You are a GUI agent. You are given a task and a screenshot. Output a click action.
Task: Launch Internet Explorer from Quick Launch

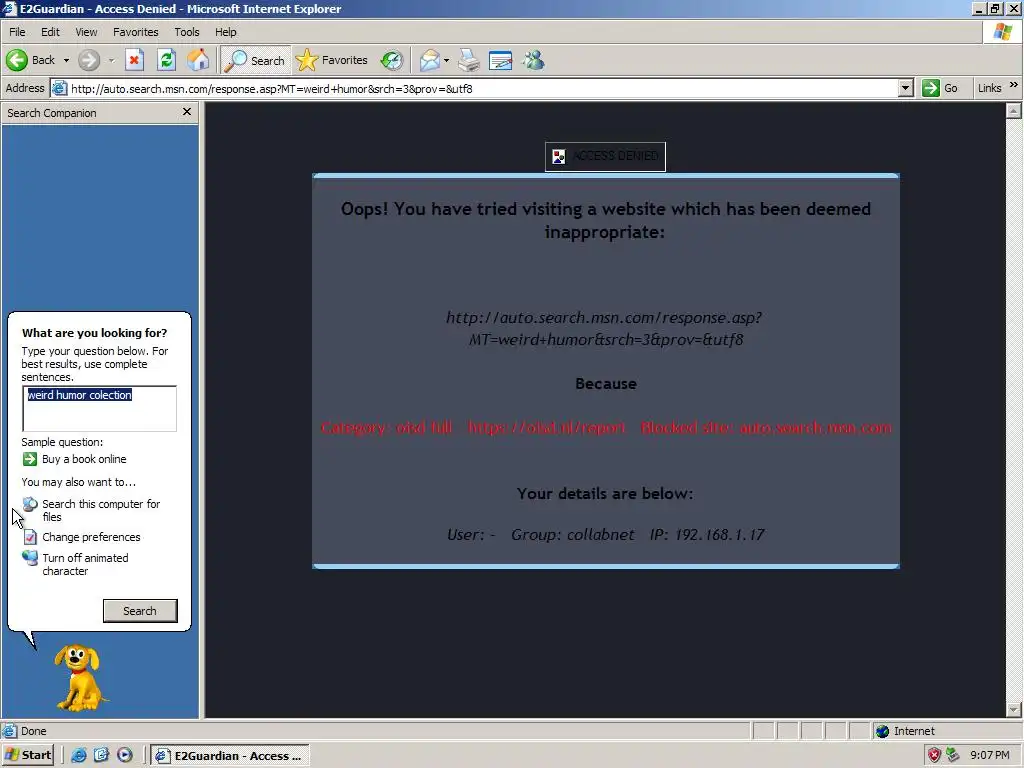[79, 755]
